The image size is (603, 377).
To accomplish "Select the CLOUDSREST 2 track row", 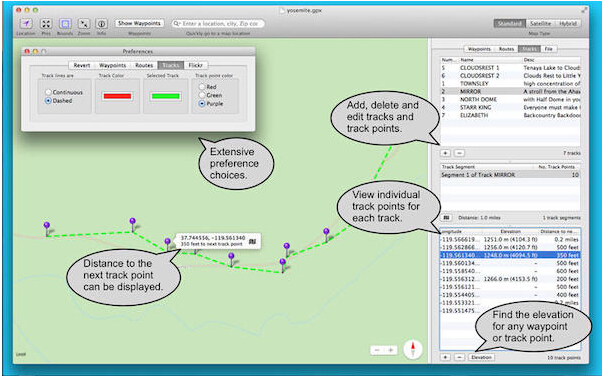I will (x=510, y=76).
